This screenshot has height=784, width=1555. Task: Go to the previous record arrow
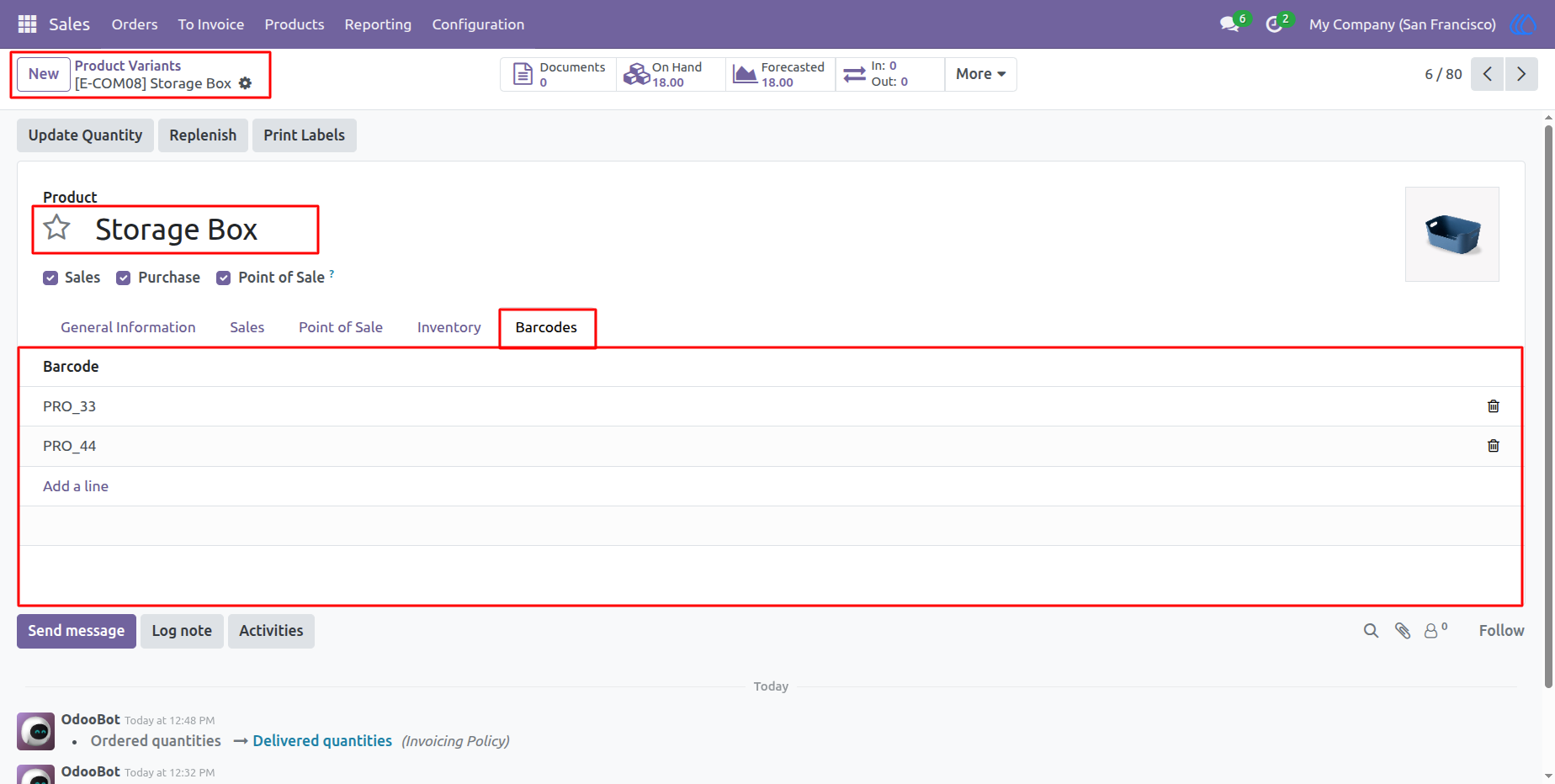pos(1488,74)
